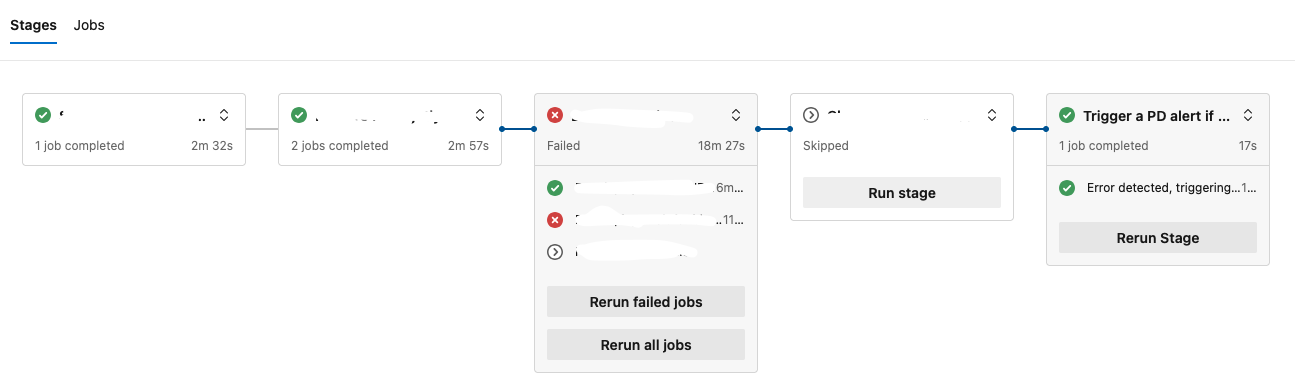Click green check next to Error detected job
1295x386 pixels.
tap(1067, 188)
